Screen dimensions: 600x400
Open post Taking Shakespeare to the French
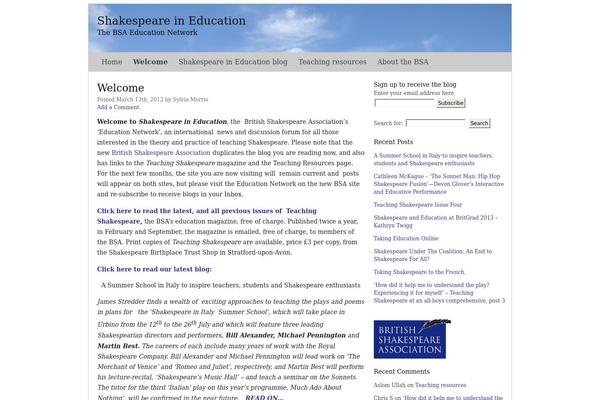[x=419, y=272]
